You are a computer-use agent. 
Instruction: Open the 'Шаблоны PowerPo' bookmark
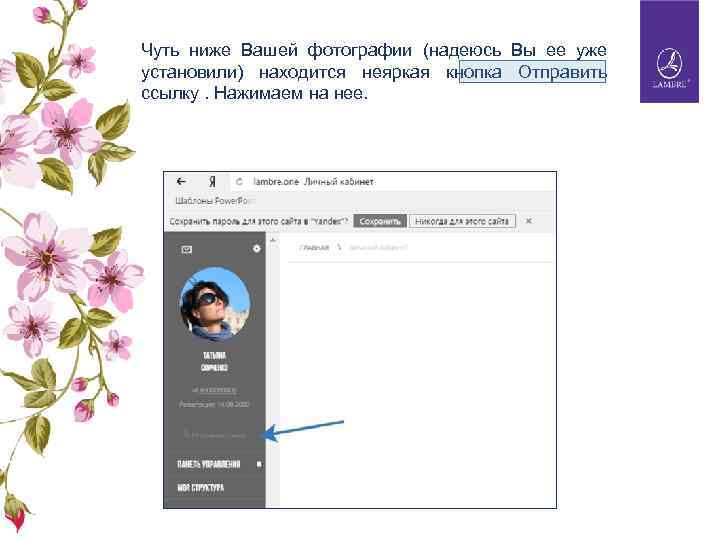[214, 201]
